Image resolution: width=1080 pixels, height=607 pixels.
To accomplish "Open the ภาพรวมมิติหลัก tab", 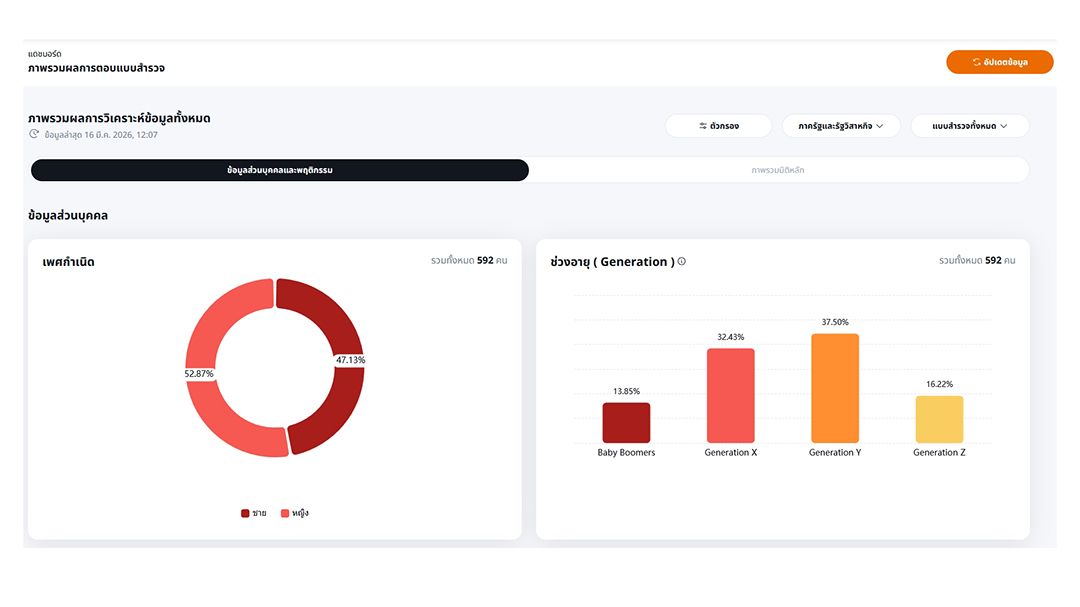I will (778, 170).
